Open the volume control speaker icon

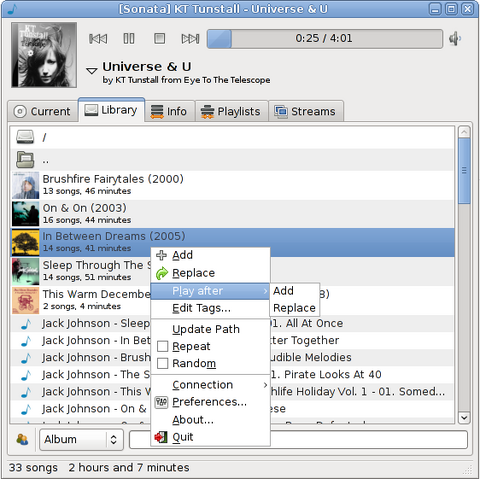pos(455,39)
